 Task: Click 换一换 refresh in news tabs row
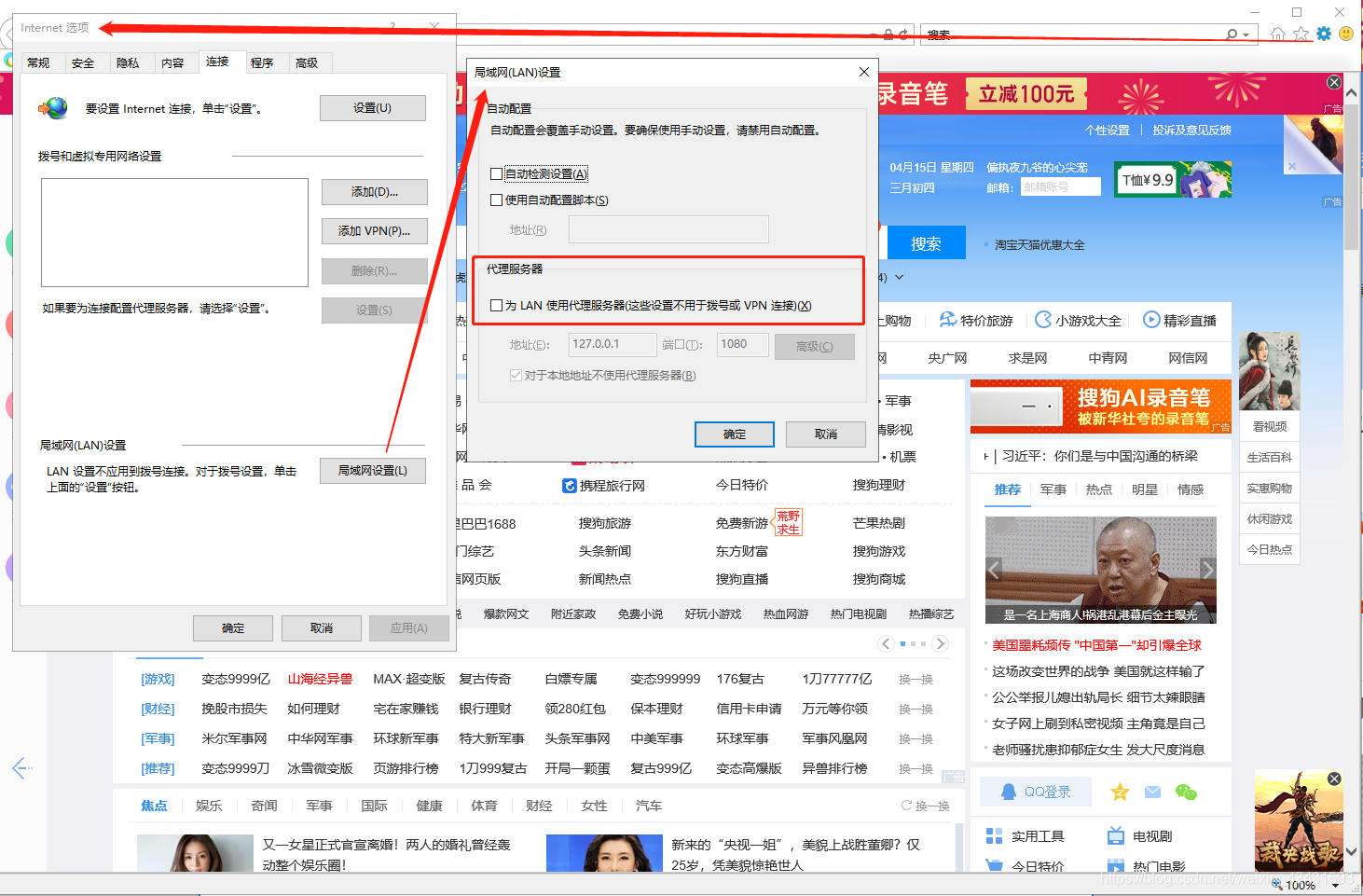coord(925,806)
